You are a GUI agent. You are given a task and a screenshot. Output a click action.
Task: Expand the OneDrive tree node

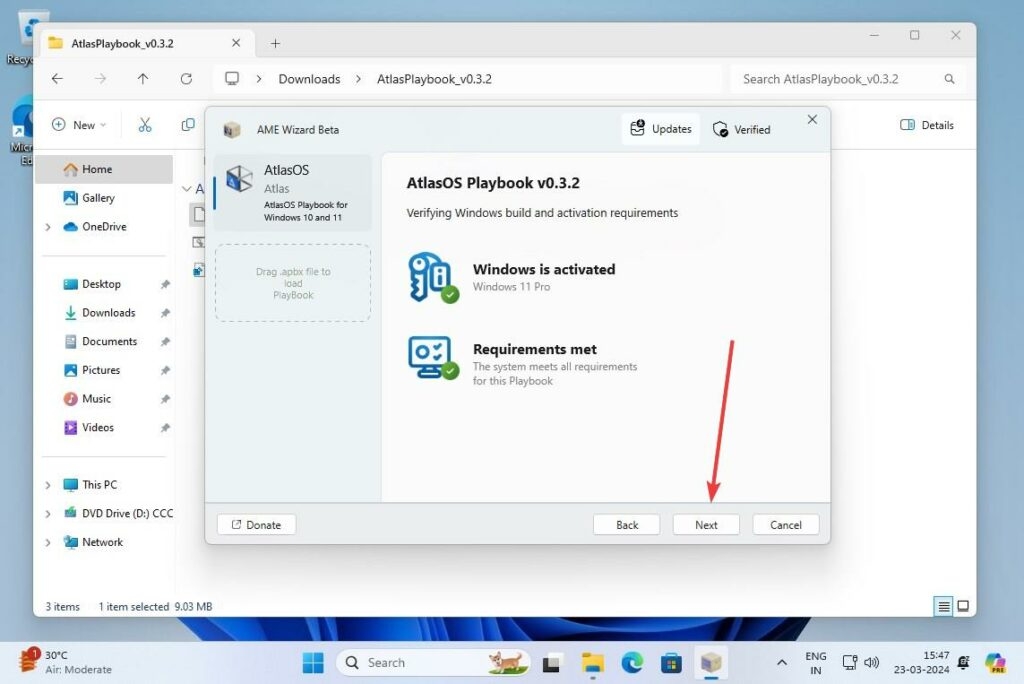tap(47, 227)
